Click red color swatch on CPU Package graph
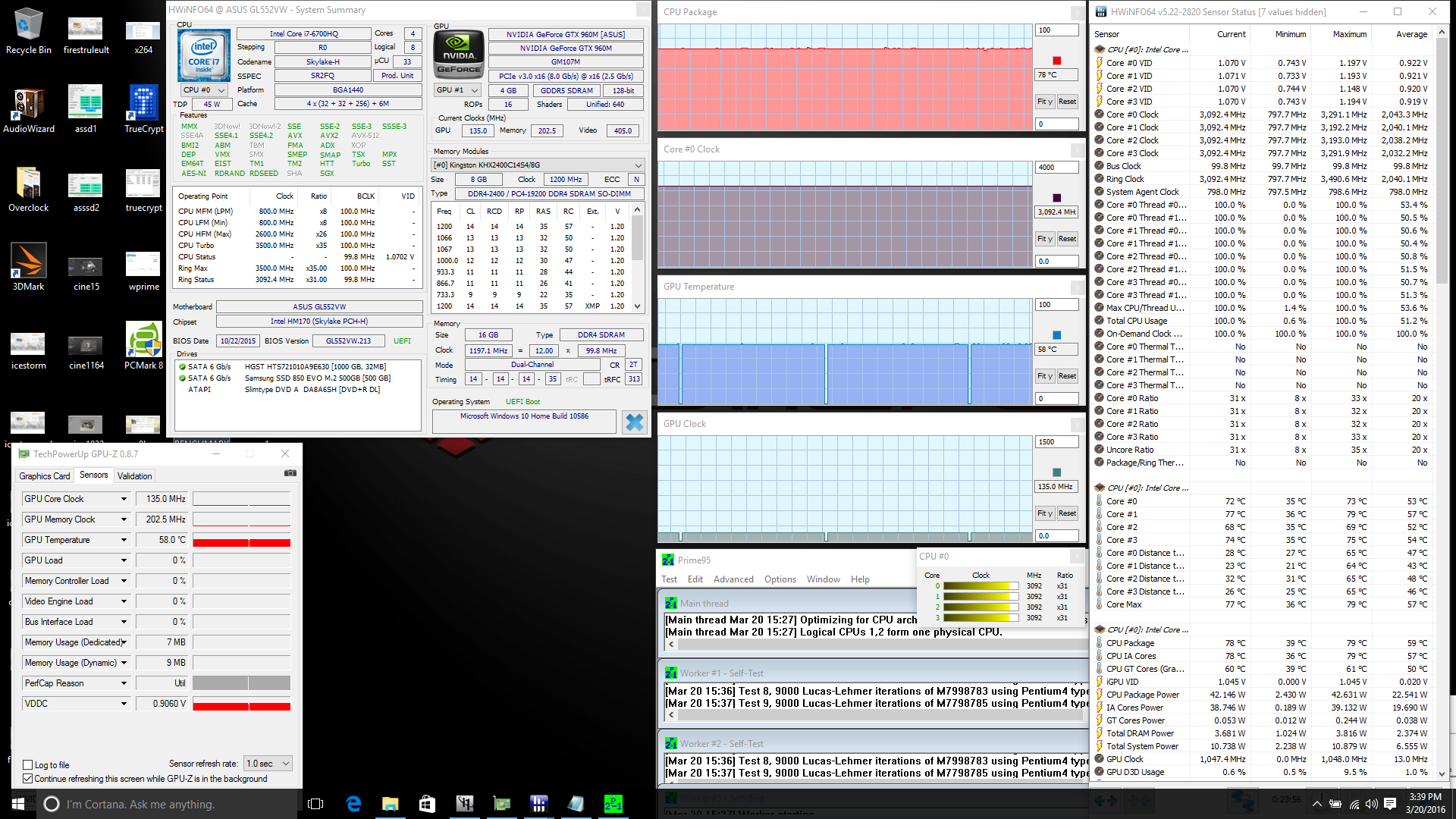The height and width of the screenshot is (819, 1456). 1057,61
